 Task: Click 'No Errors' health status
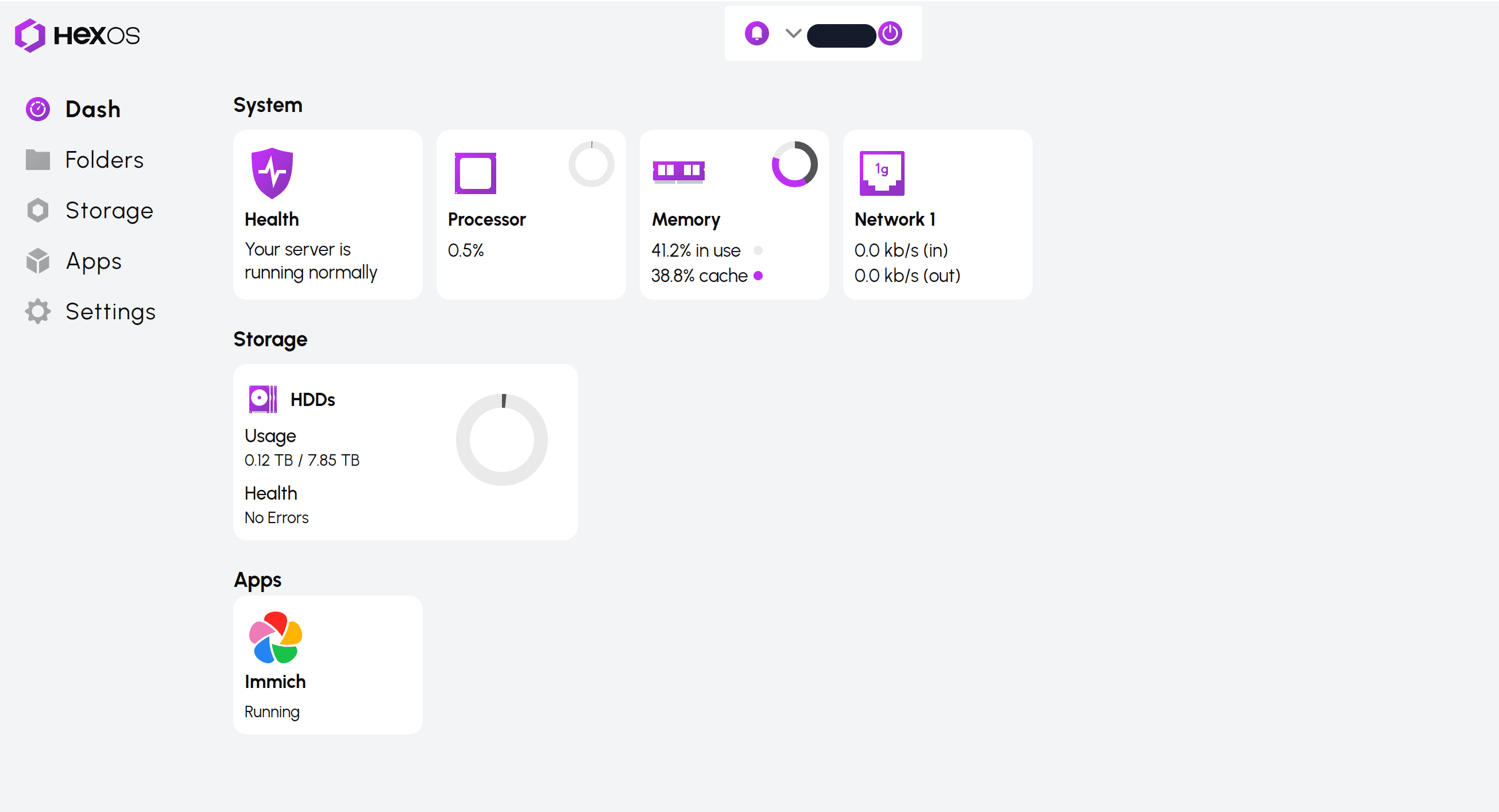coord(276,517)
